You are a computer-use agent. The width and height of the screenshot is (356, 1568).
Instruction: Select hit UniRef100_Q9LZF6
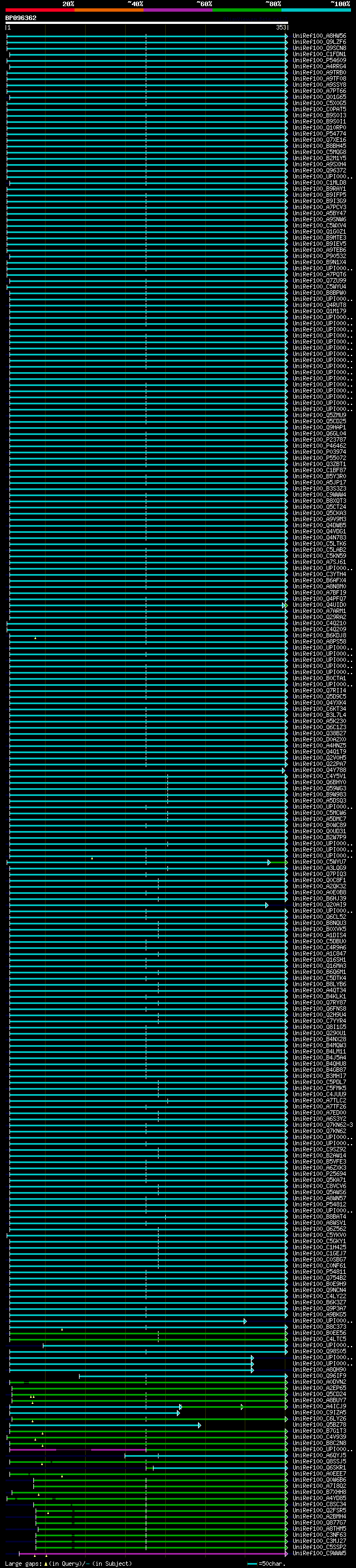point(319,42)
